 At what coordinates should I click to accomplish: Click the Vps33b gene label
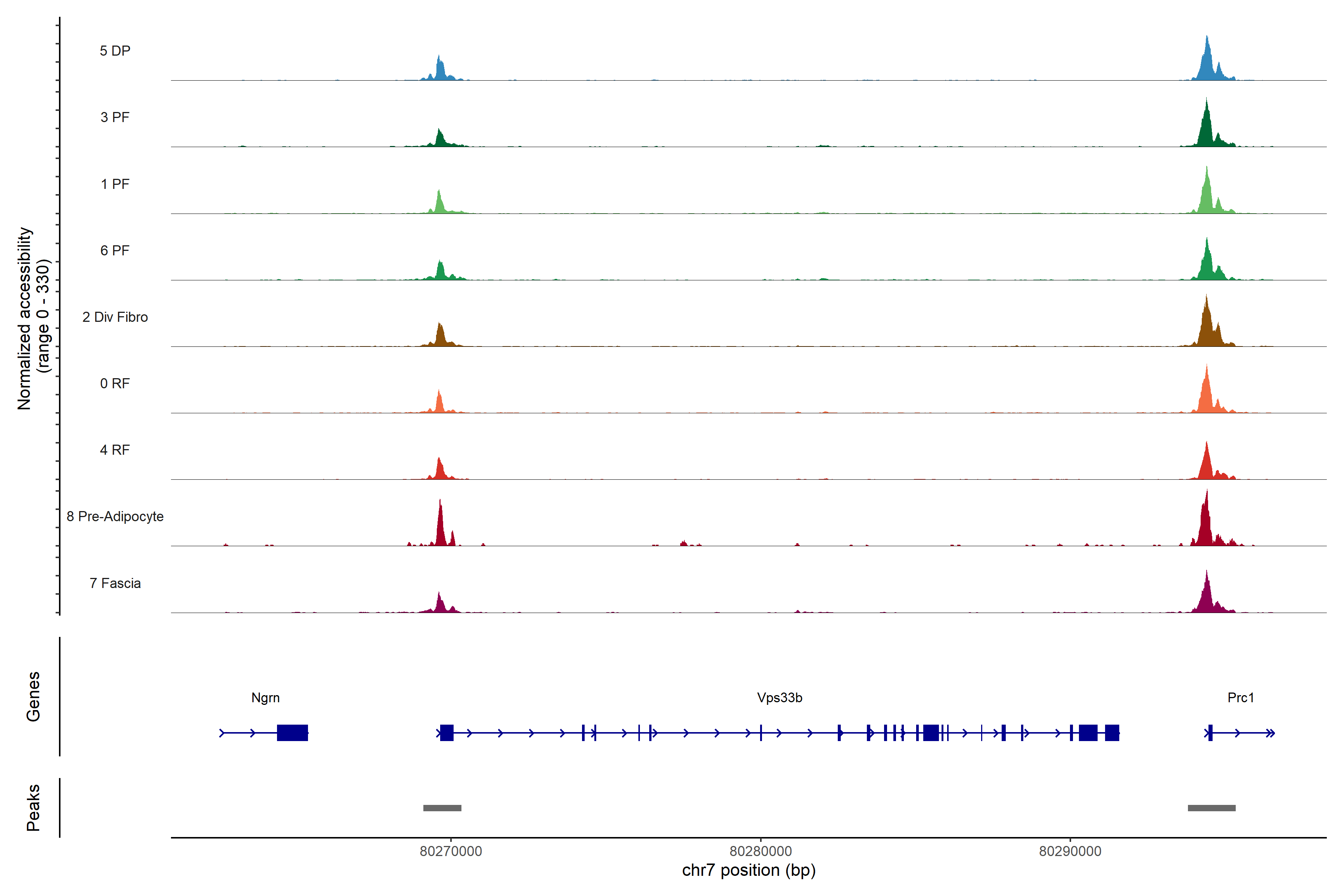(x=780, y=698)
